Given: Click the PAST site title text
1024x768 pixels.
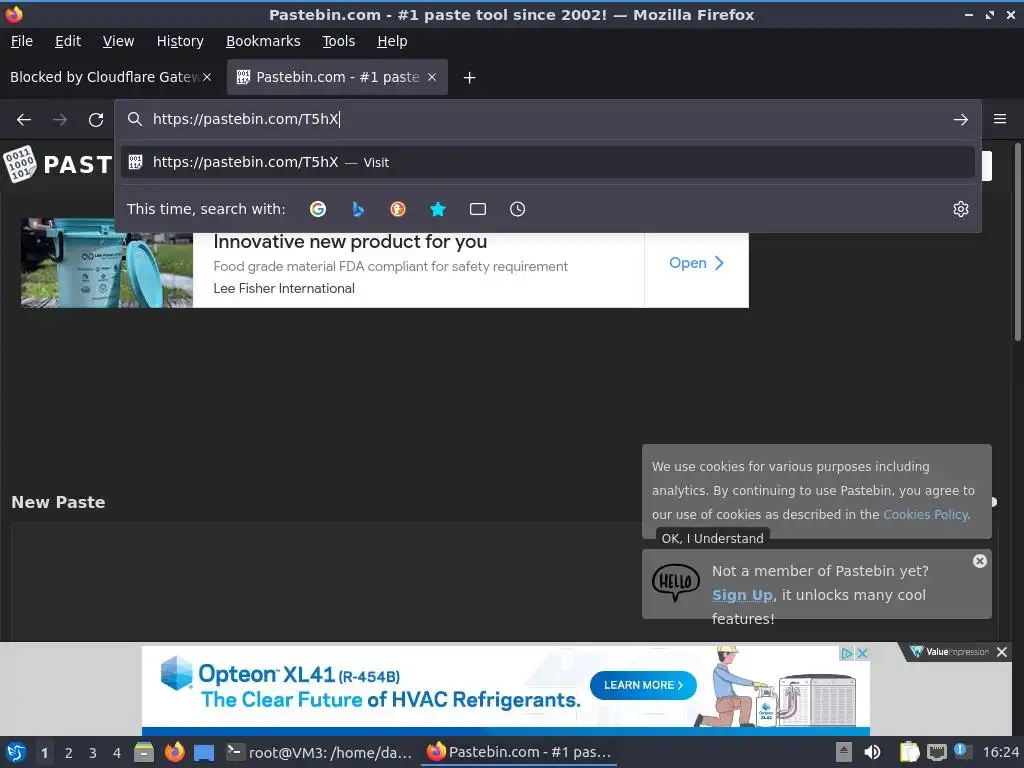Looking at the screenshot, I should point(78,165).
